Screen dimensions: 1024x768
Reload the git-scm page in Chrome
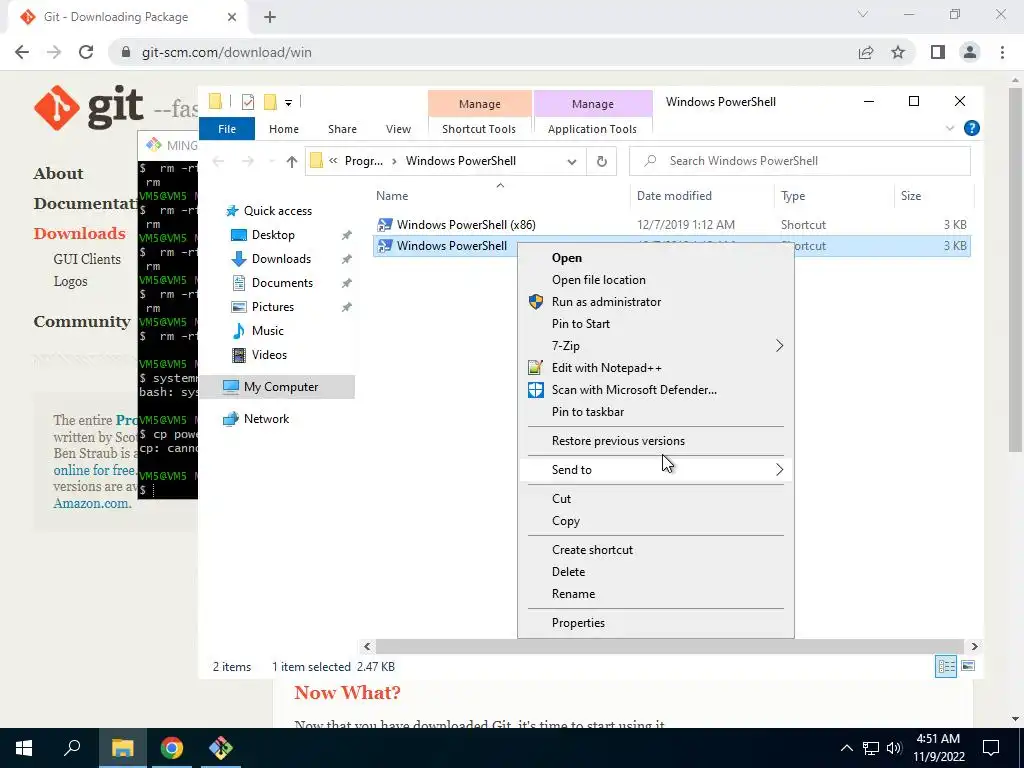[86, 52]
